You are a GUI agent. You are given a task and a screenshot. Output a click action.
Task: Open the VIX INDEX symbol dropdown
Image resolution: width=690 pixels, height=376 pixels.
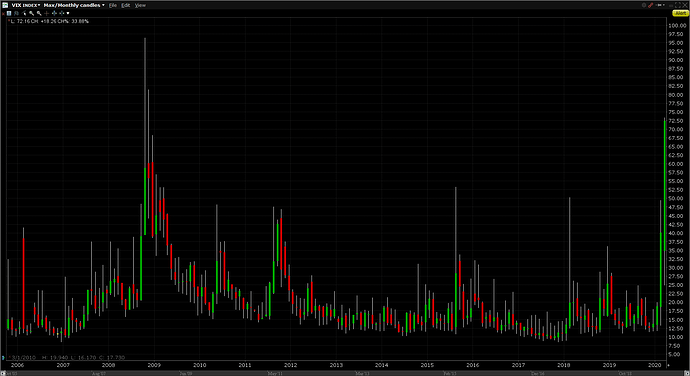26,5
